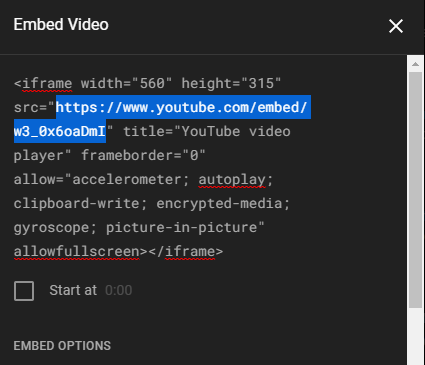Click the scrollbar track below the thumb
The height and width of the screenshot is (365, 425).
point(415,337)
